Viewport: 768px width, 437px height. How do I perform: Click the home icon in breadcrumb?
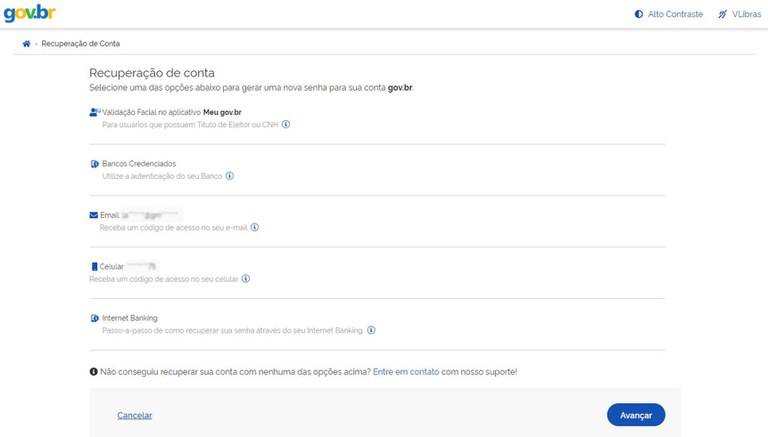click(x=26, y=45)
